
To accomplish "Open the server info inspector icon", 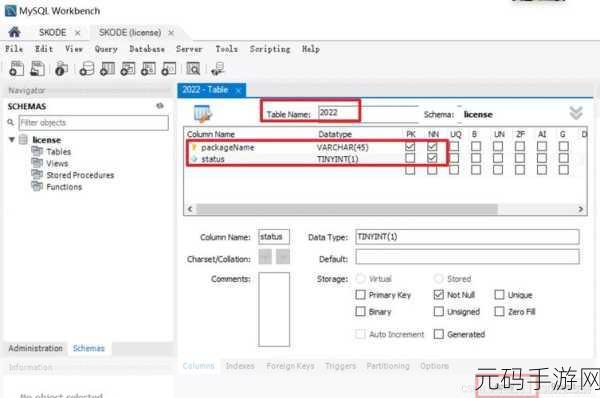I will (61, 69).
